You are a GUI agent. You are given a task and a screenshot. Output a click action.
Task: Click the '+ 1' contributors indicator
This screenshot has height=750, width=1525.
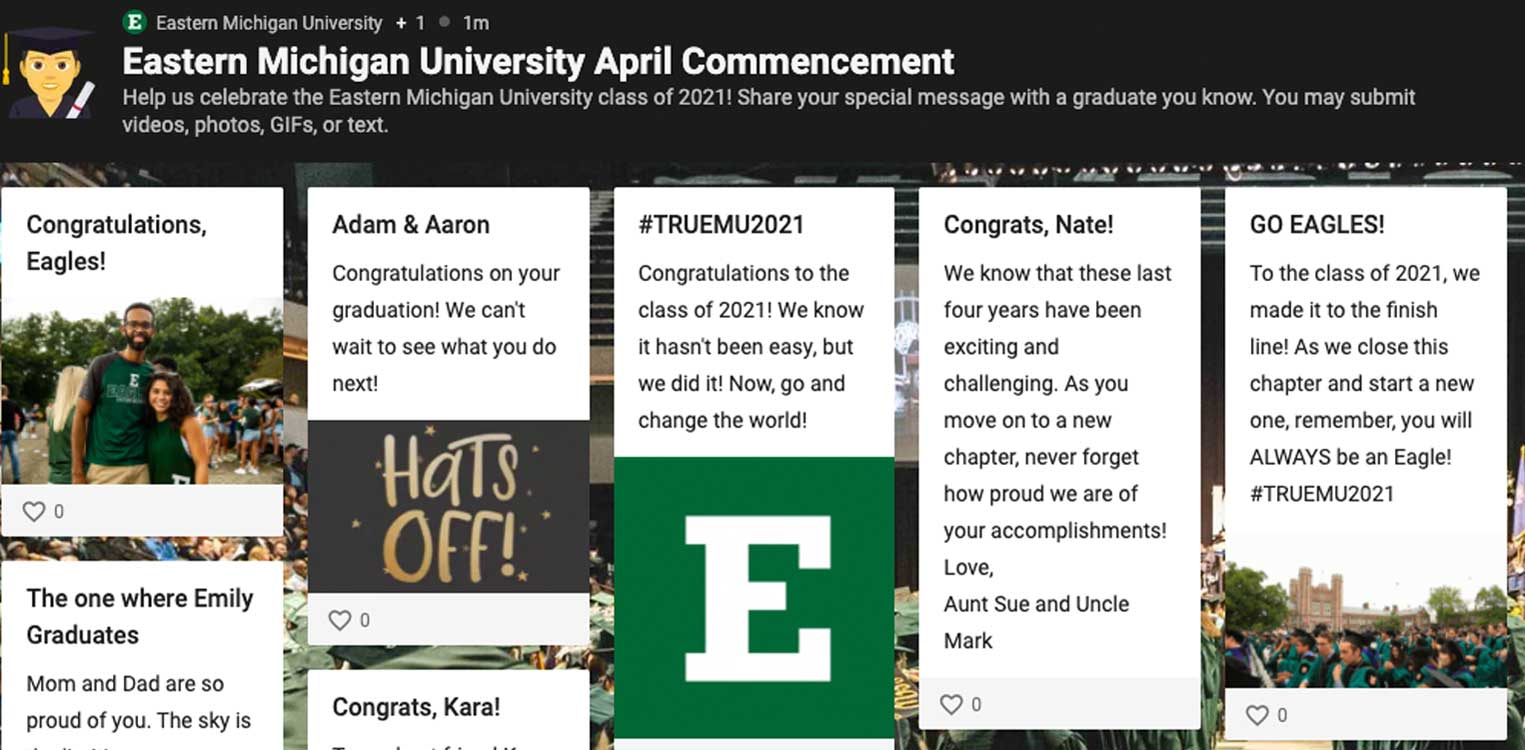pos(410,22)
